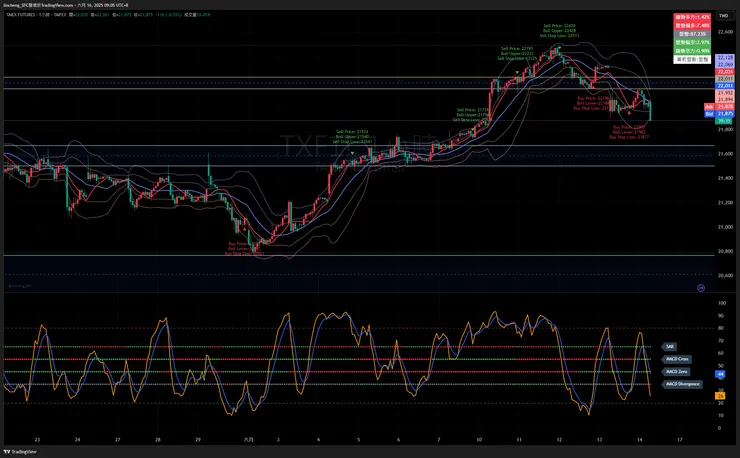The width and height of the screenshot is (740, 458).
Task: Click date label 23 on the time axis
Action: point(37,440)
